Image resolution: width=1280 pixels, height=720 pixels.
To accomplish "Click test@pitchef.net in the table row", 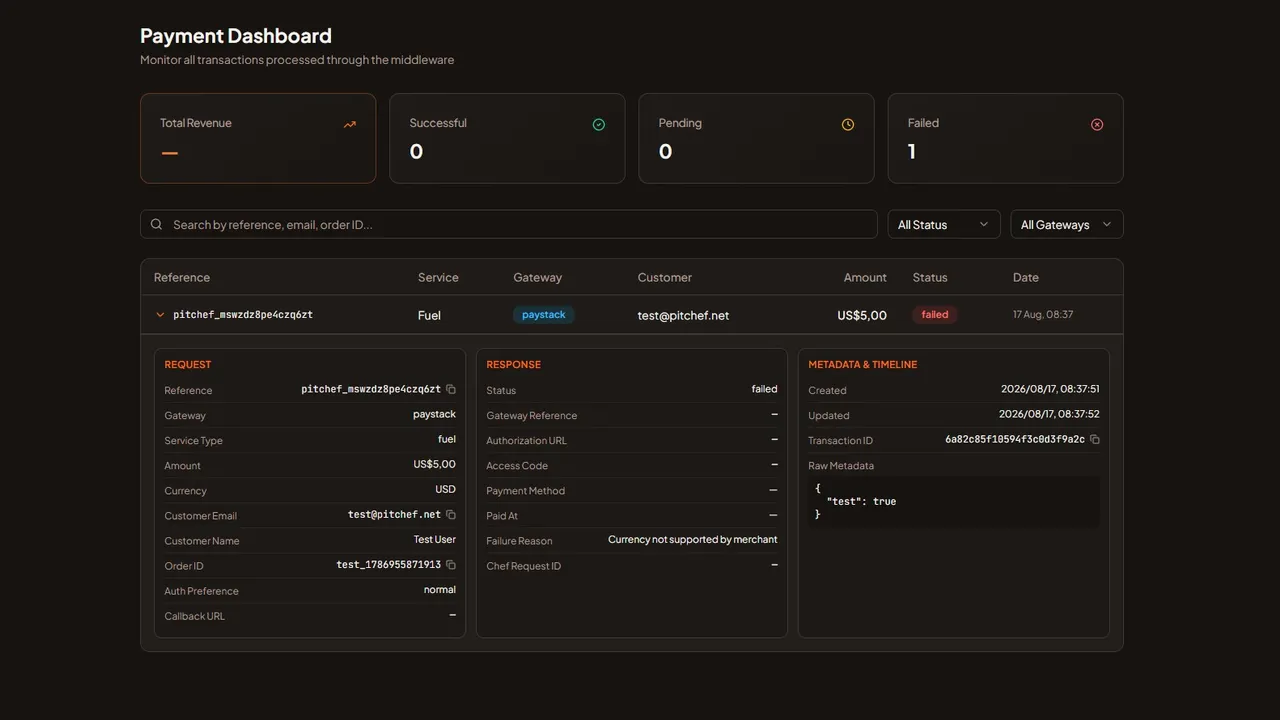I will pyautogui.click(x=683, y=315).
